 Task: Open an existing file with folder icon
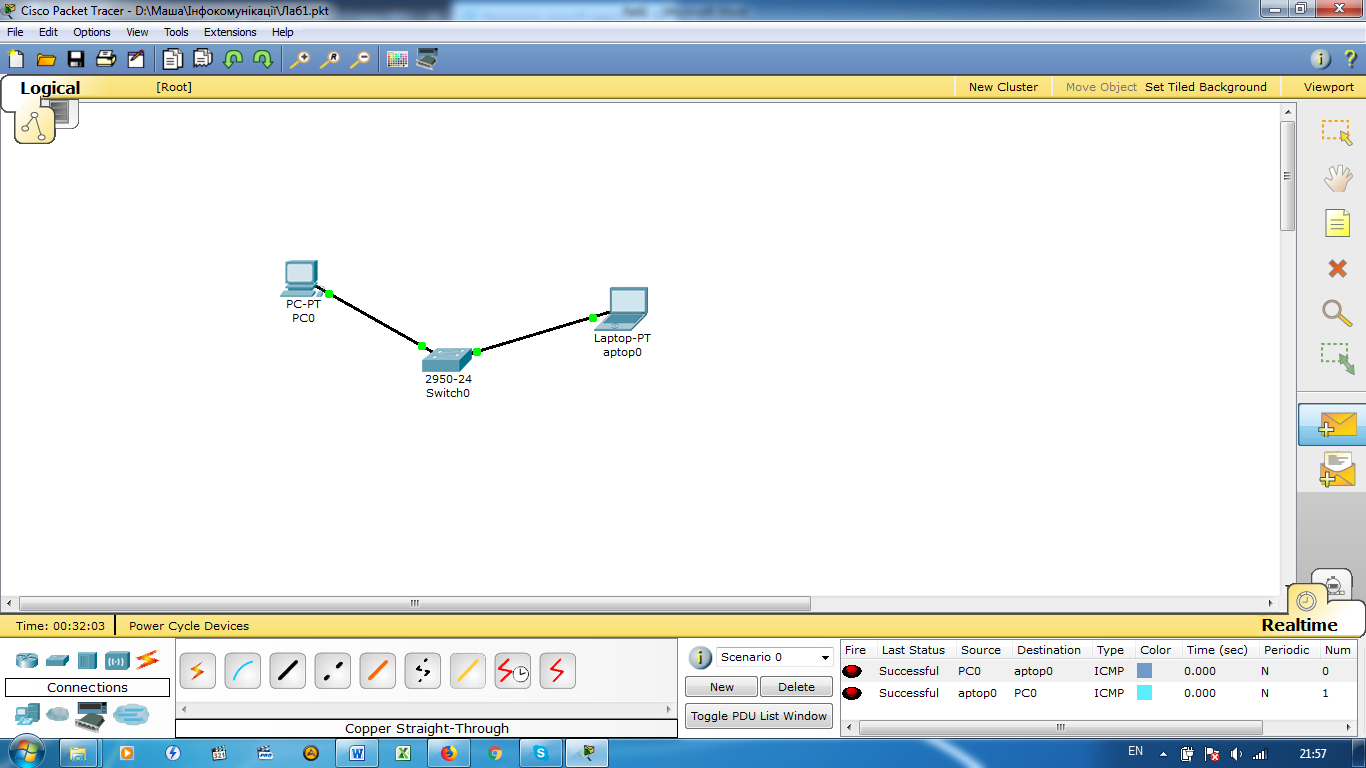pos(46,59)
